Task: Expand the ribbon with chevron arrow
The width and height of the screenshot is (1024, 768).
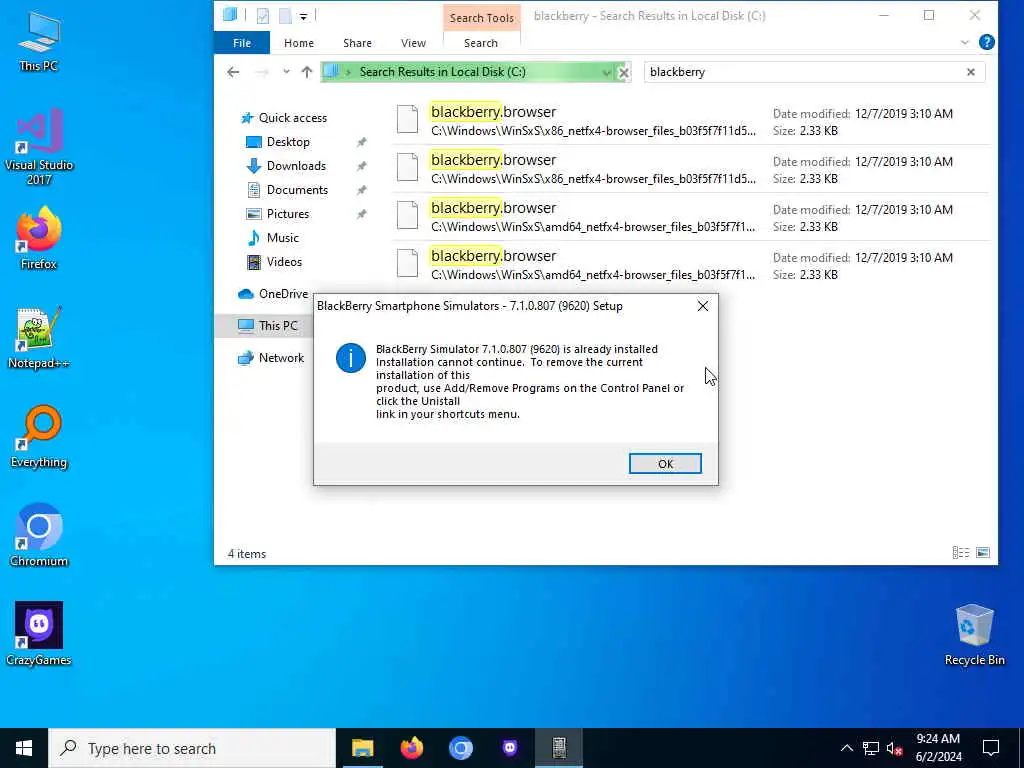Action: pos(965,42)
